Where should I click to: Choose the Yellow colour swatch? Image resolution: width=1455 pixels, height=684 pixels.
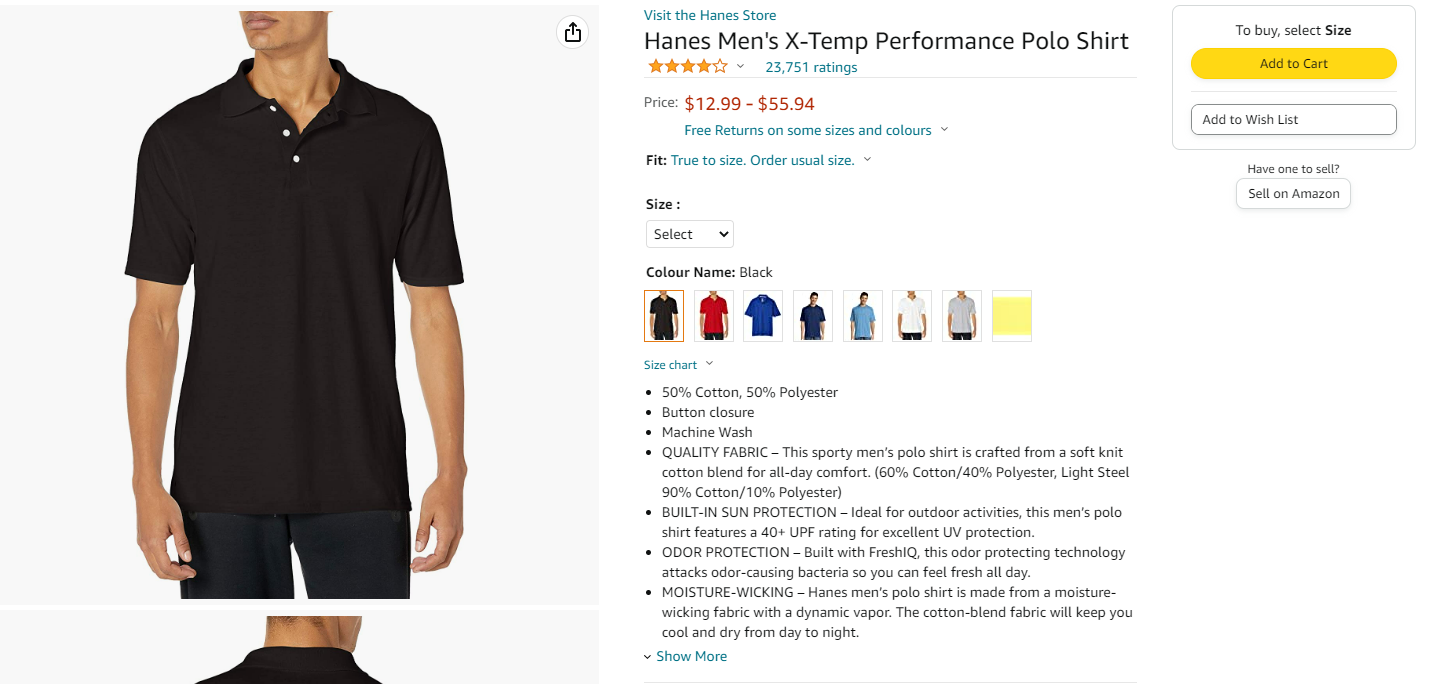tap(1011, 316)
